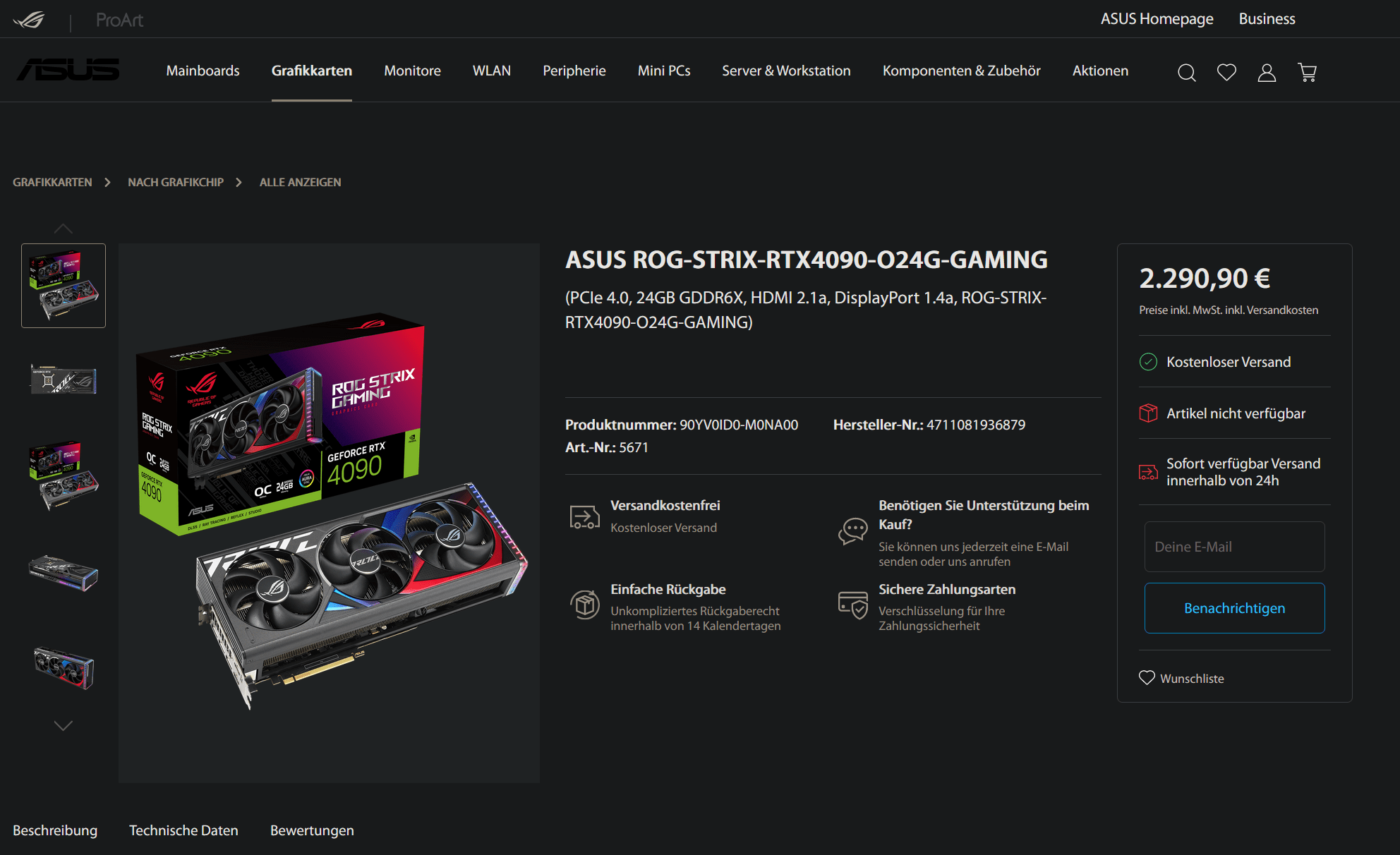The height and width of the screenshot is (855, 1400).
Task: Open the user account icon
Action: pyautogui.click(x=1267, y=72)
